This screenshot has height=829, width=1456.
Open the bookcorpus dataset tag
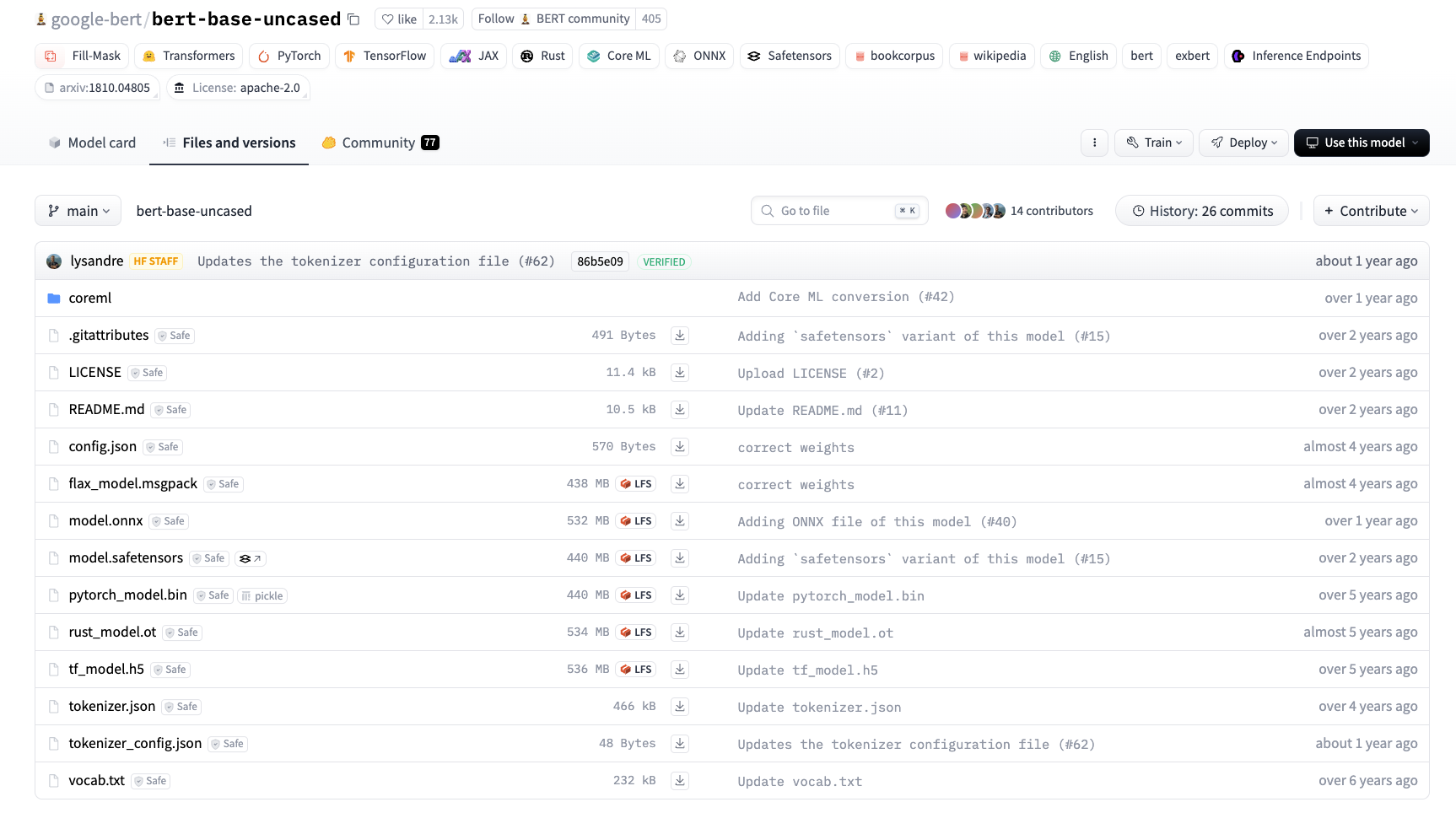[894, 56]
